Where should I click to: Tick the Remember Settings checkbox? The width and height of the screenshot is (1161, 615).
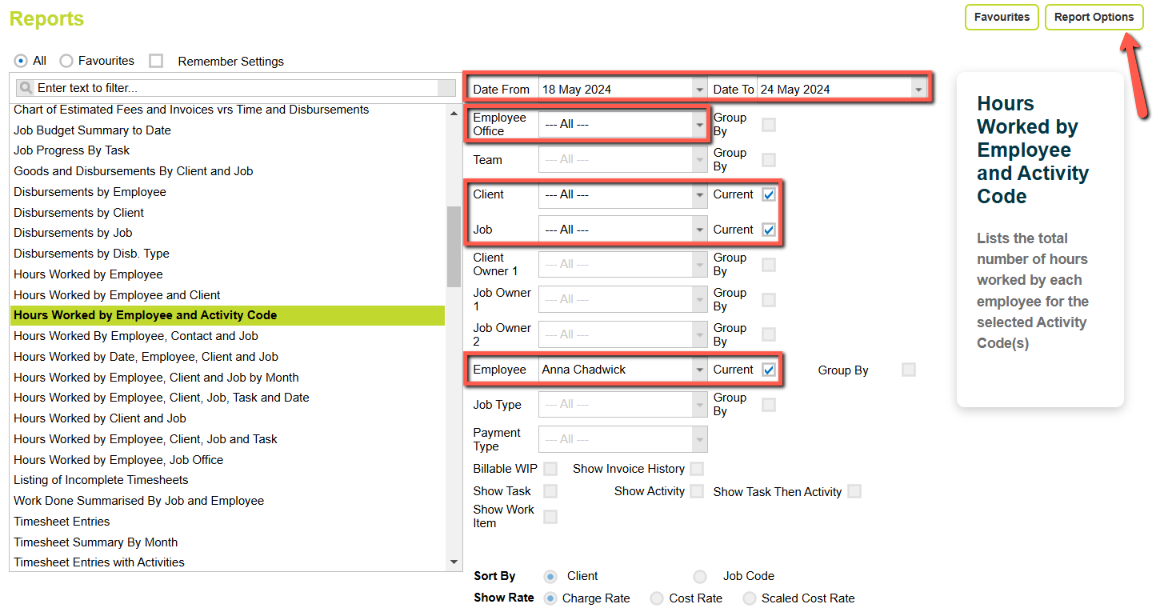tap(155, 61)
